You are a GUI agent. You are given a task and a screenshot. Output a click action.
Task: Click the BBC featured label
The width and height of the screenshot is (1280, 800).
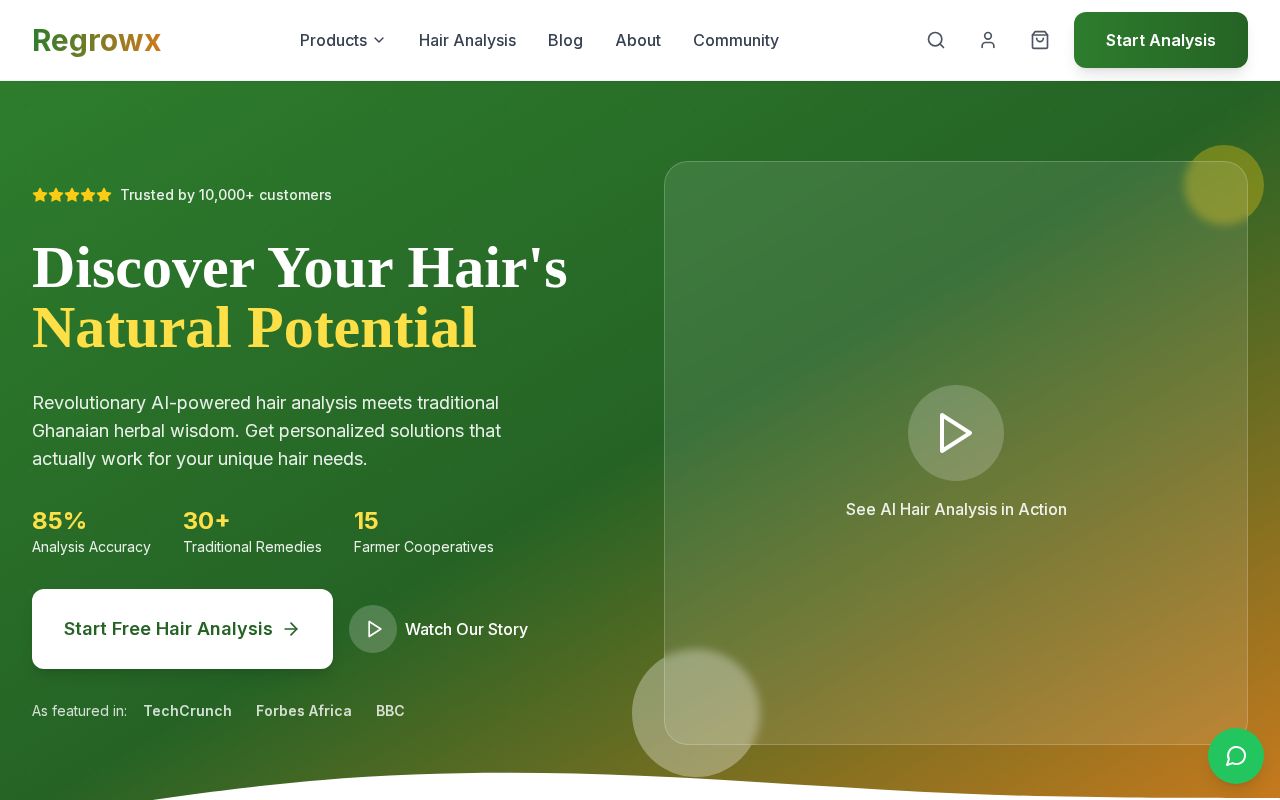point(390,711)
